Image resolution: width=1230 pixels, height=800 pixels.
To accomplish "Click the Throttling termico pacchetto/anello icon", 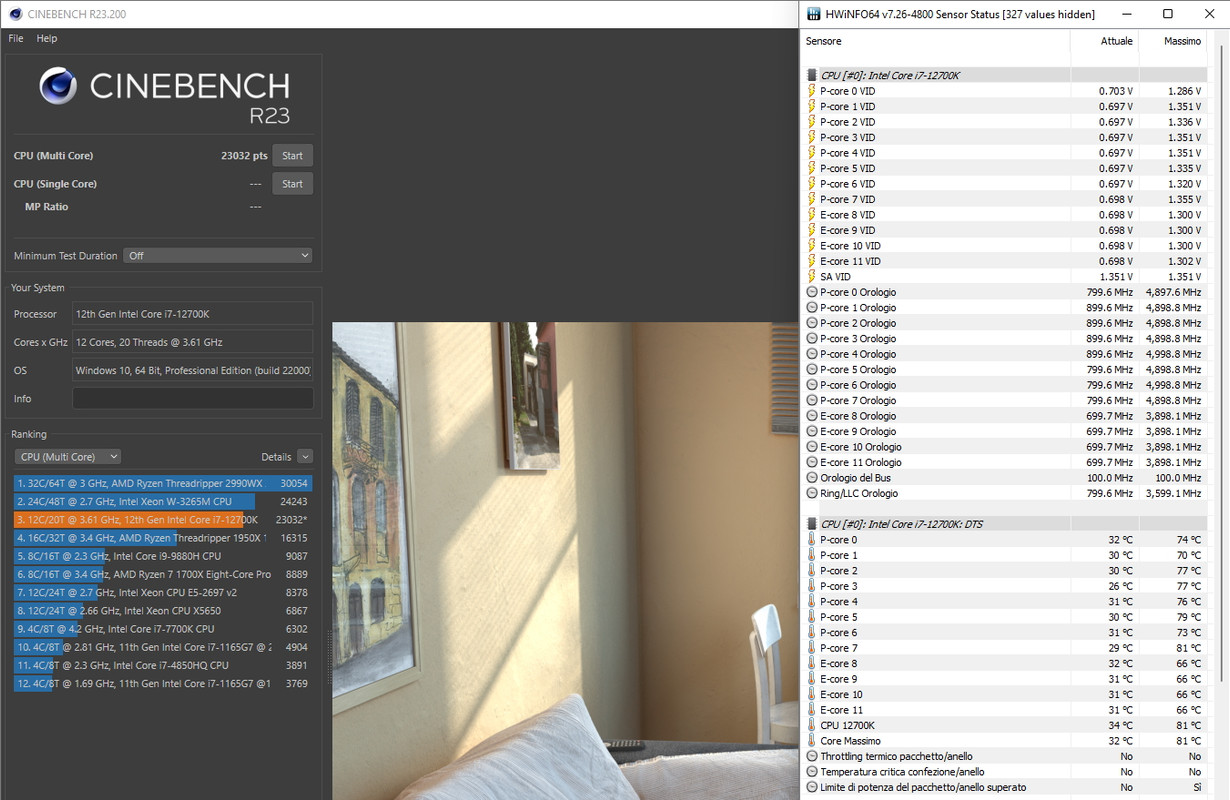I will [x=811, y=756].
